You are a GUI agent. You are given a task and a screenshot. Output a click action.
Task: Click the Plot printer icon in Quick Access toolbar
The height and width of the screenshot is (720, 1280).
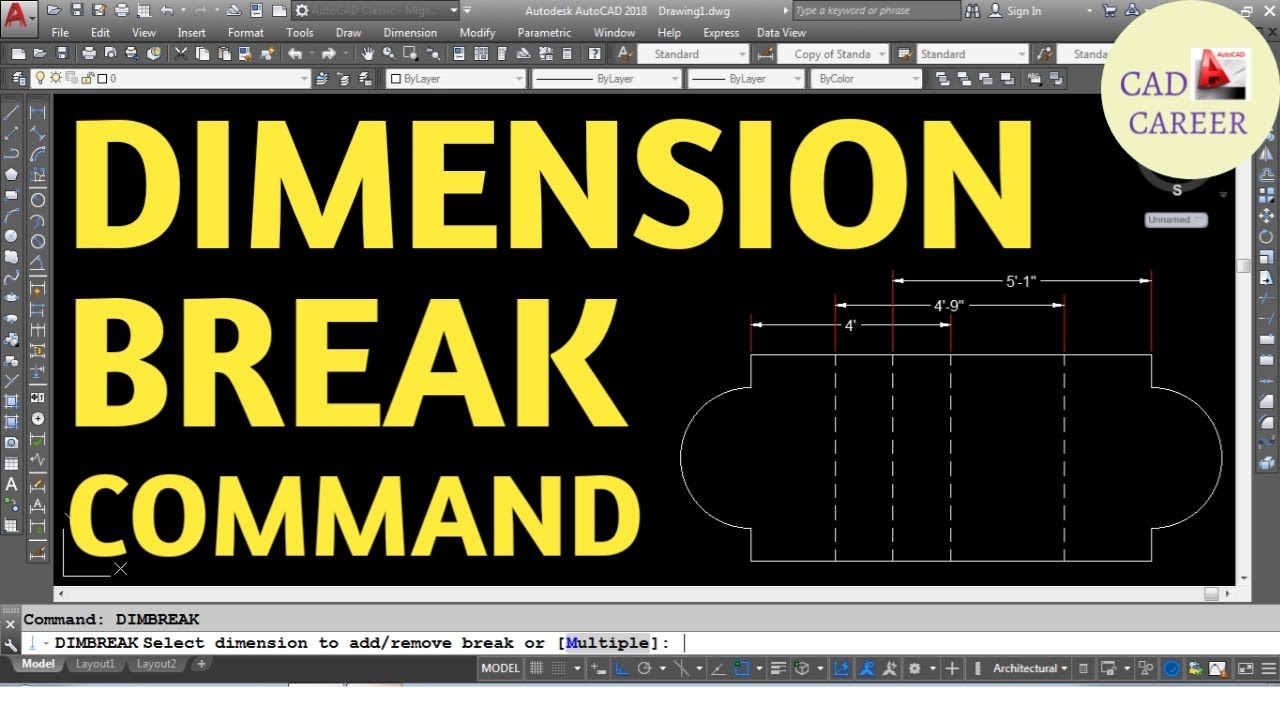[x=121, y=11]
